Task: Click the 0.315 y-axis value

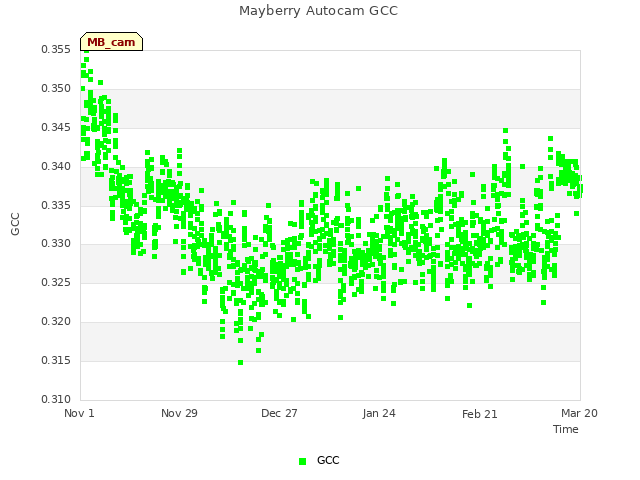Action: [x=56, y=360]
